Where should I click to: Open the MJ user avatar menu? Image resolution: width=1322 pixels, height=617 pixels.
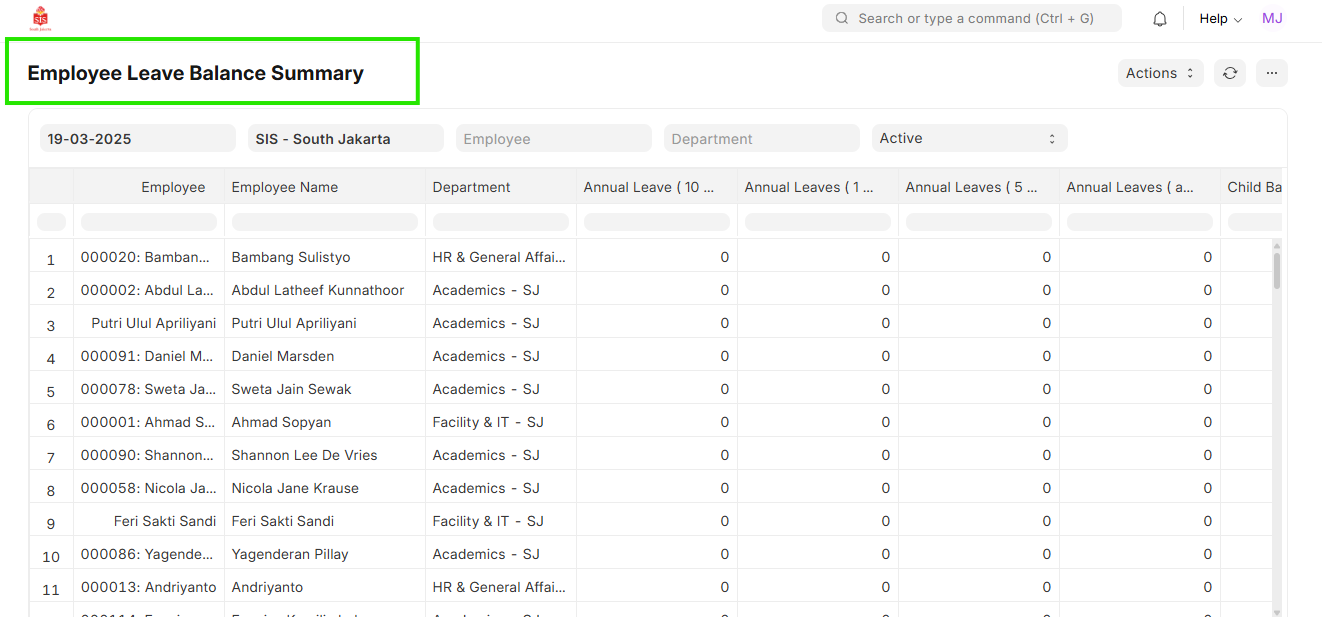(1272, 19)
